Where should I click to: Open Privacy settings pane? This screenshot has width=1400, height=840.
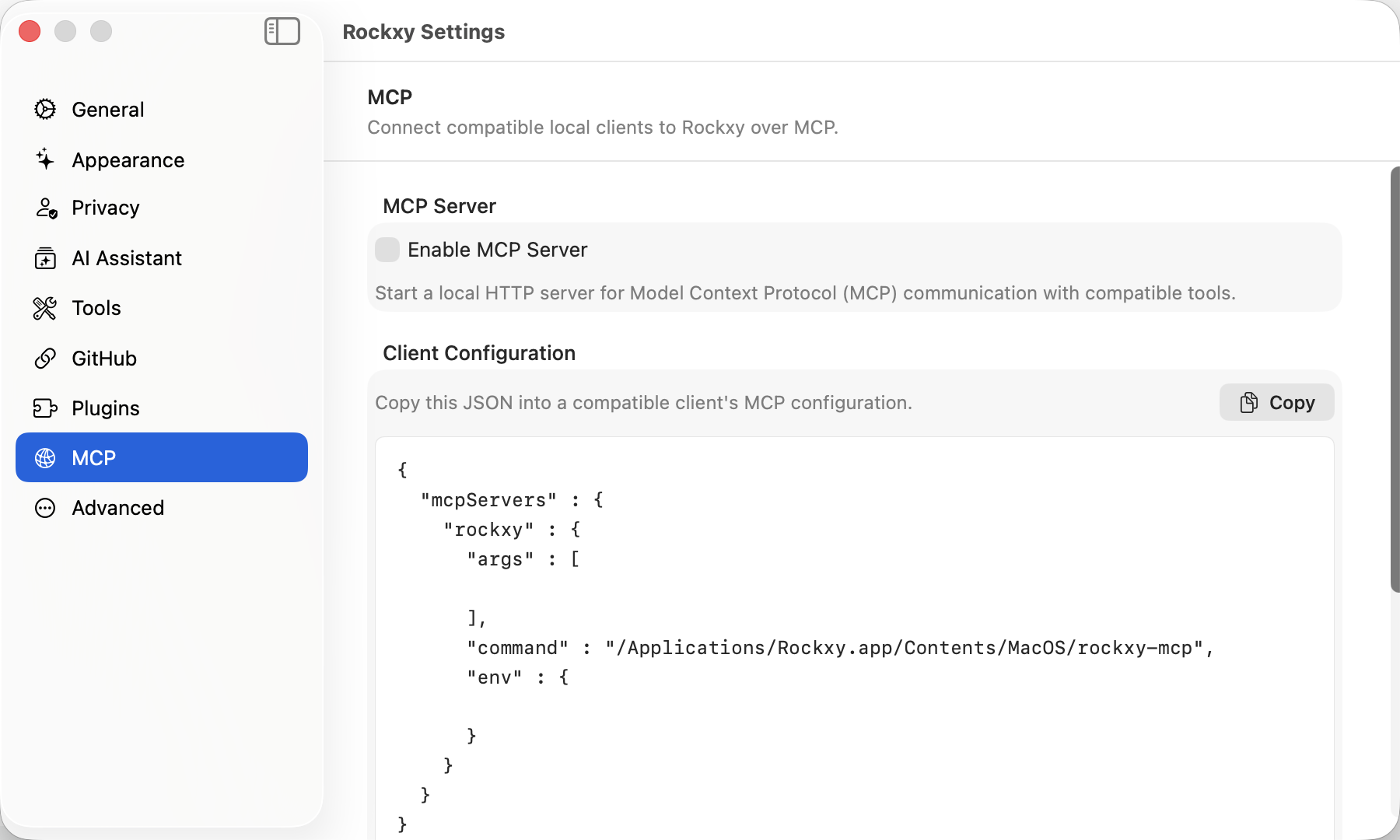click(162, 208)
